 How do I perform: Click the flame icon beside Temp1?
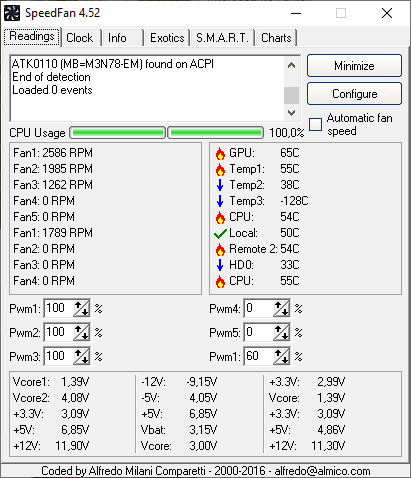[220, 169]
